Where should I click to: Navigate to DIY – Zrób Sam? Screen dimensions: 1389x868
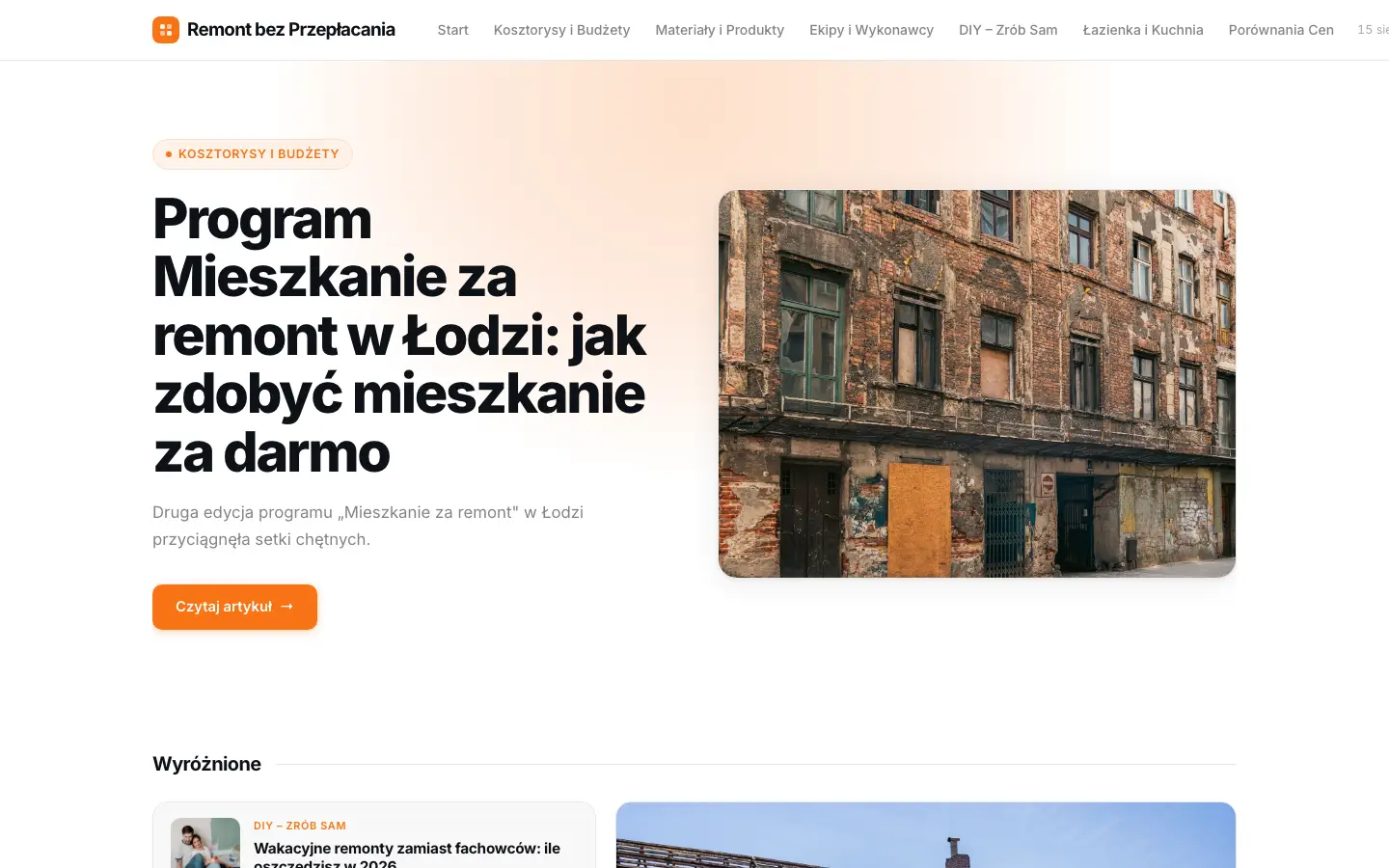coord(1008,30)
